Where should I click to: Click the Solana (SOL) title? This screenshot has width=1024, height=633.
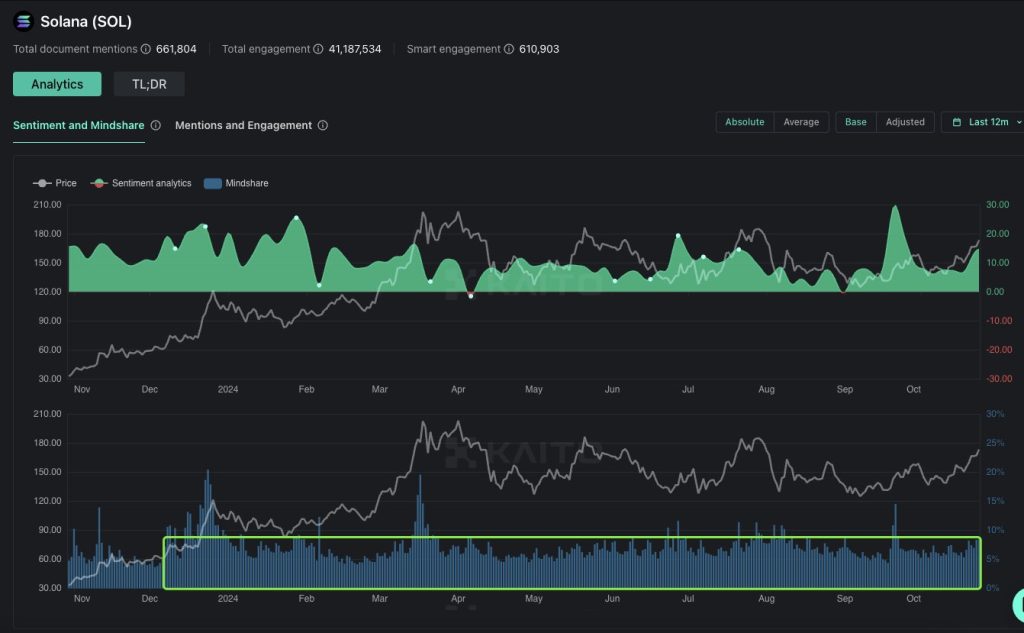(86, 22)
